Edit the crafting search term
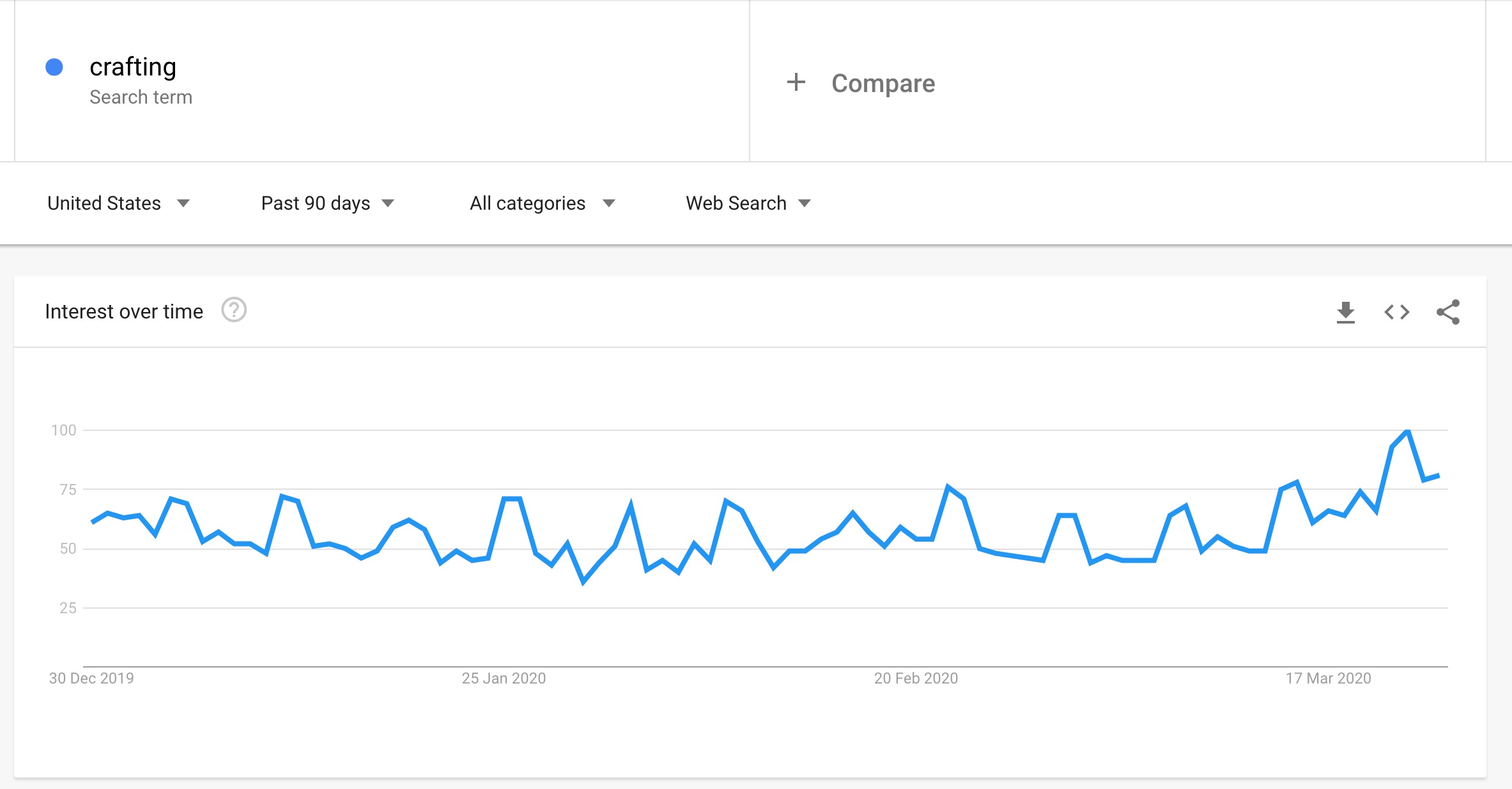1512x789 pixels. click(133, 67)
